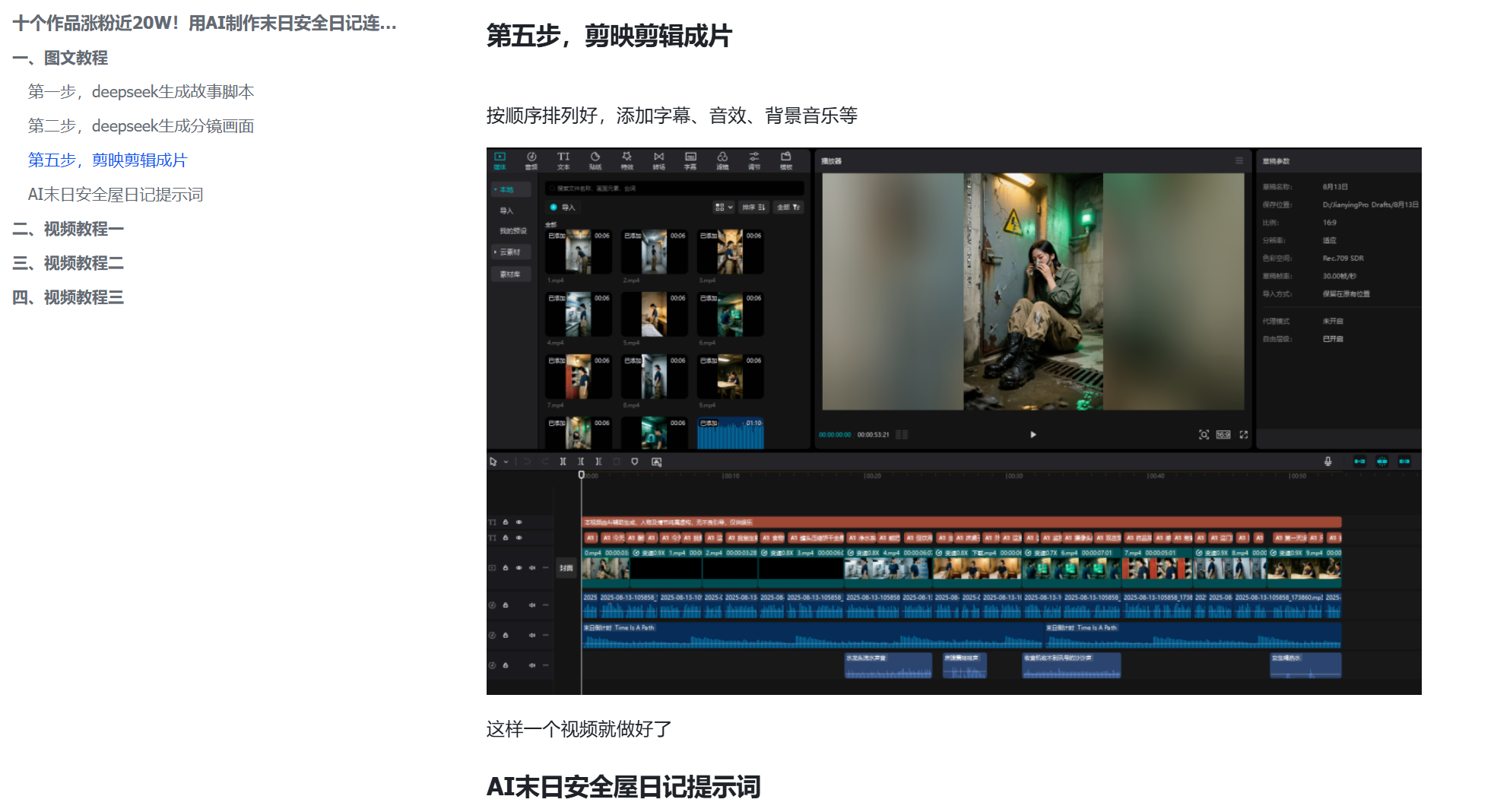Screen dimensions: 1494x812
Task: Open the 转场 (transition) panel icon
Action: coord(660,160)
